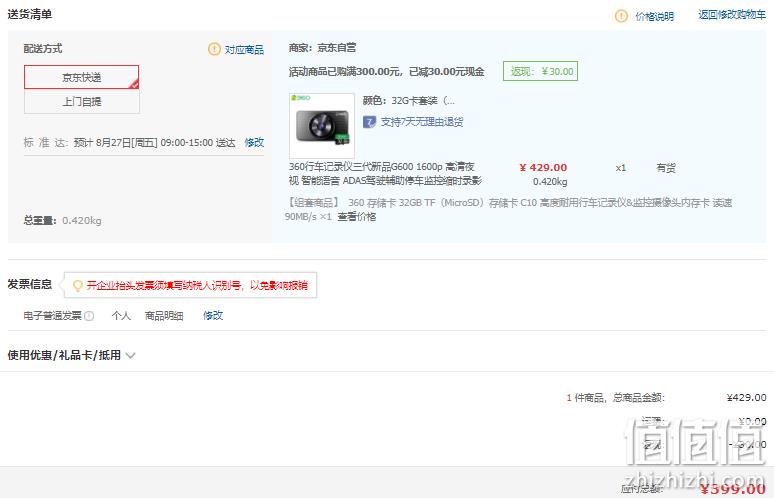Go back via 返回修改购物车
Viewport: 774px width, 498px height.
point(732,14)
